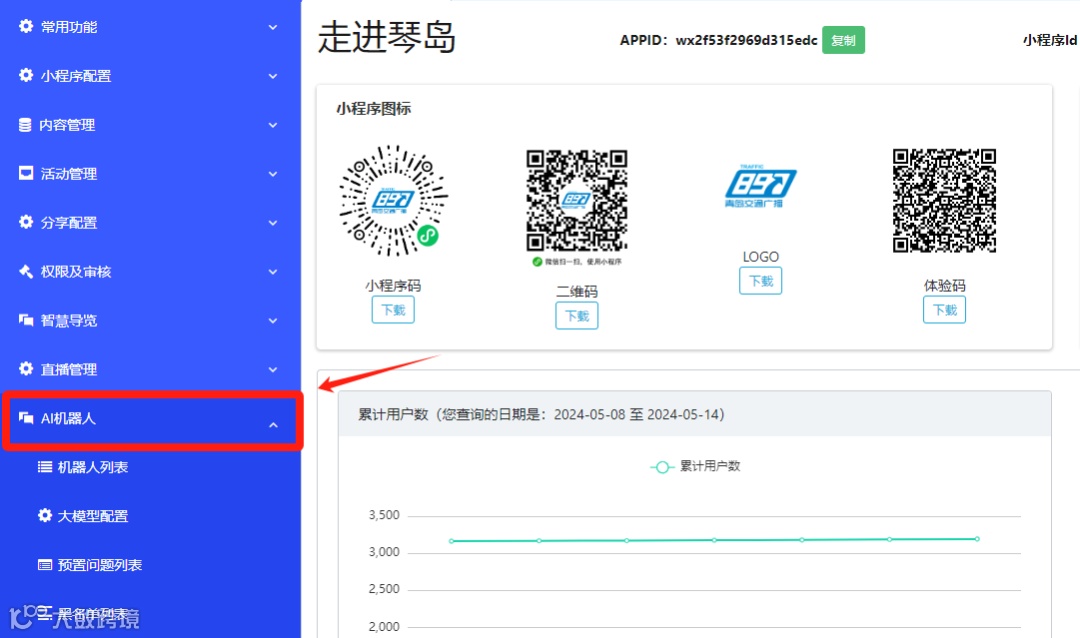Click the monitor icon beside 活动管理
Screen dimensions: 1080x638
pos(25,173)
